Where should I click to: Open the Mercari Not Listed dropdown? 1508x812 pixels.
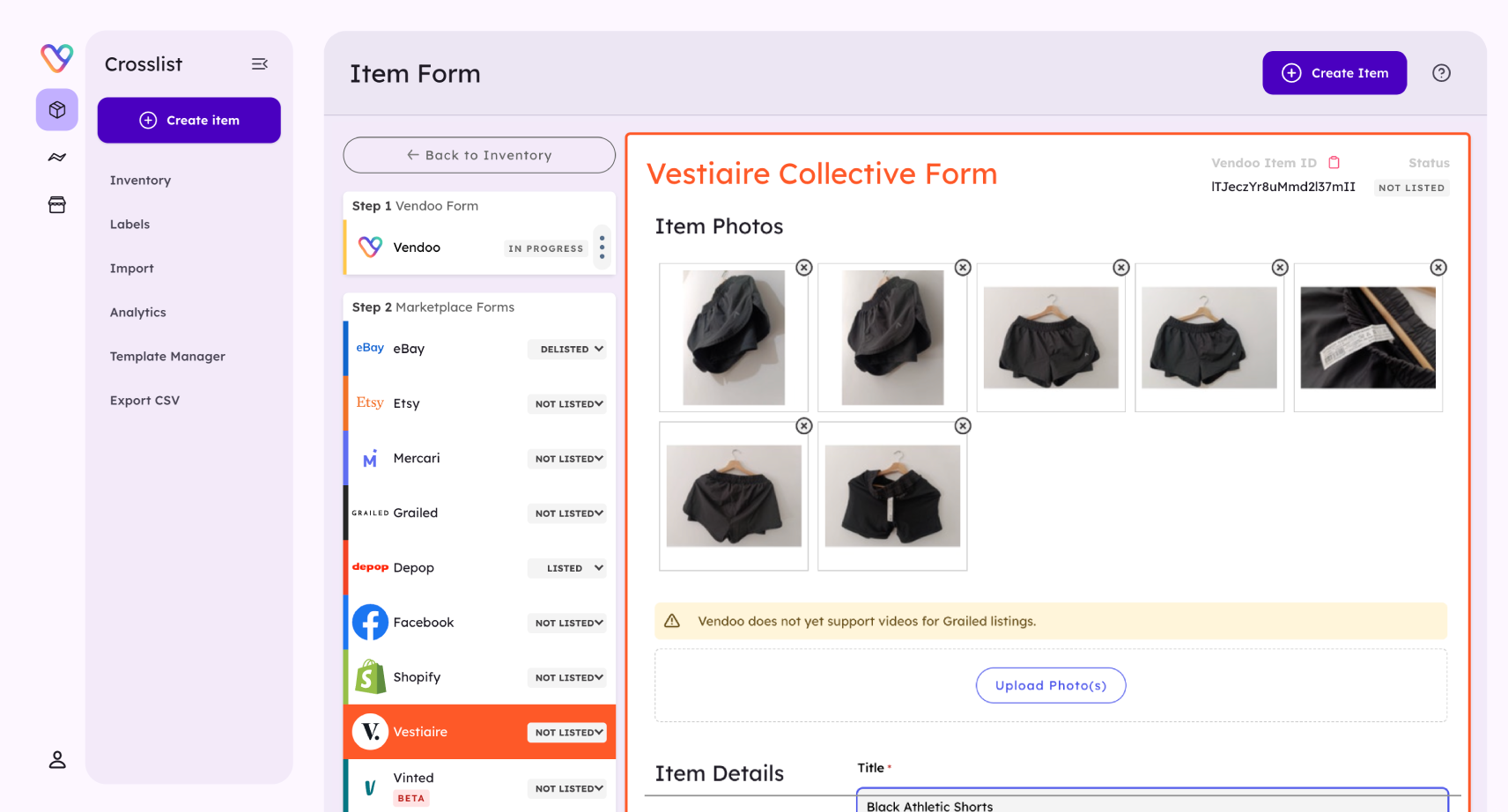pyautogui.click(x=570, y=459)
